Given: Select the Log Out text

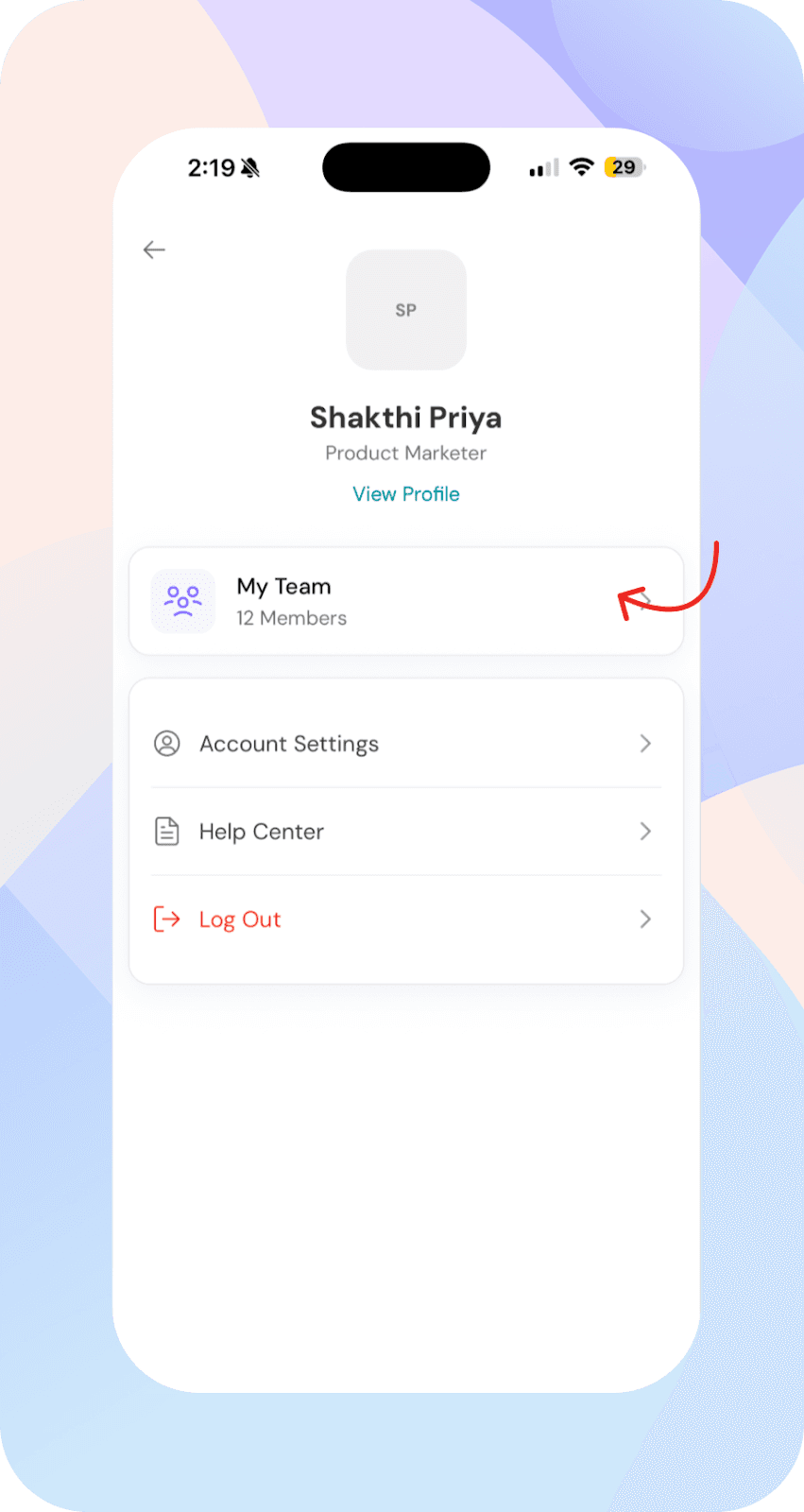Looking at the screenshot, I should coord(240,919).
